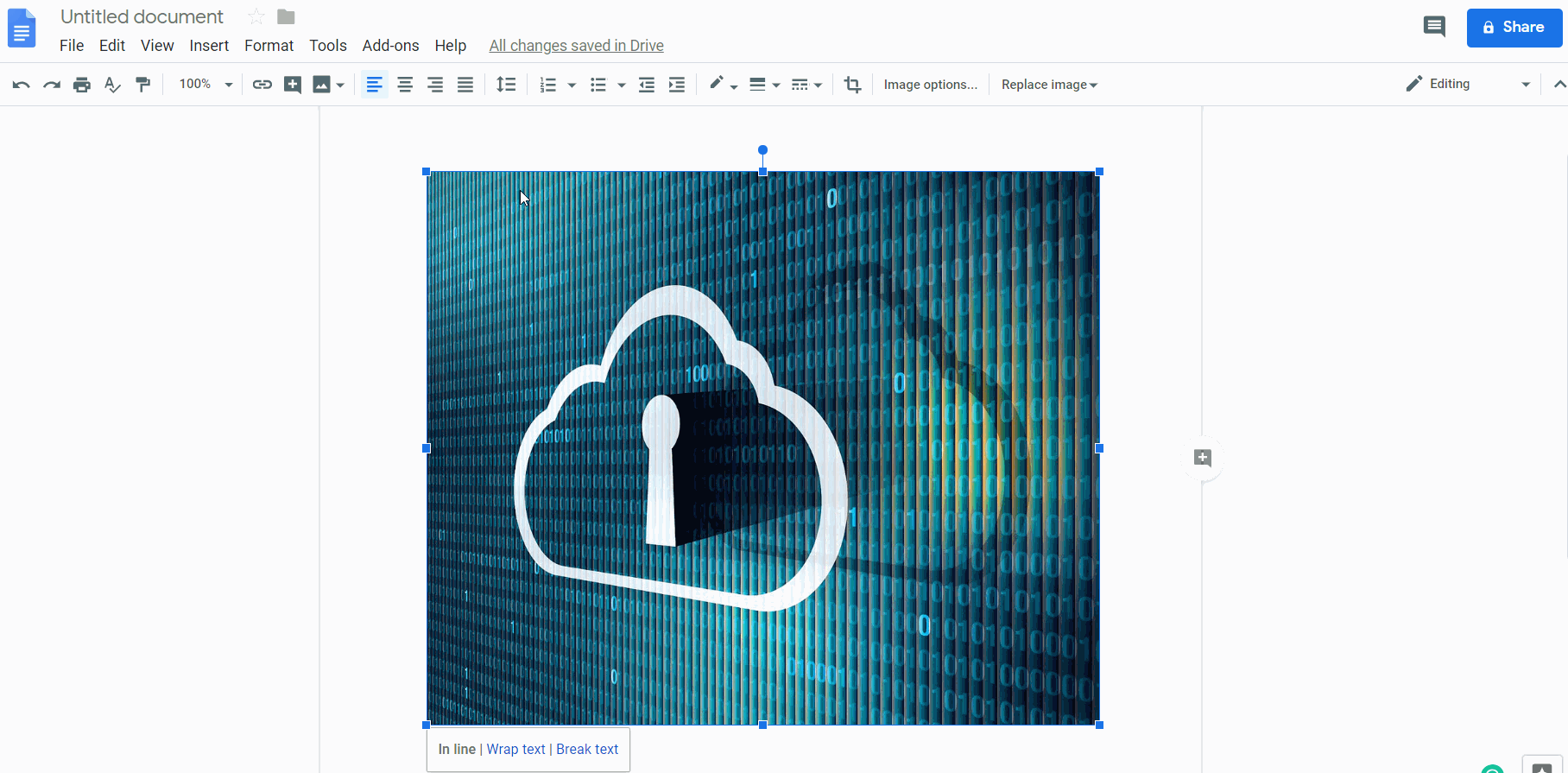
Task: Select the Crop image tool
Action: tap(852, 85)
